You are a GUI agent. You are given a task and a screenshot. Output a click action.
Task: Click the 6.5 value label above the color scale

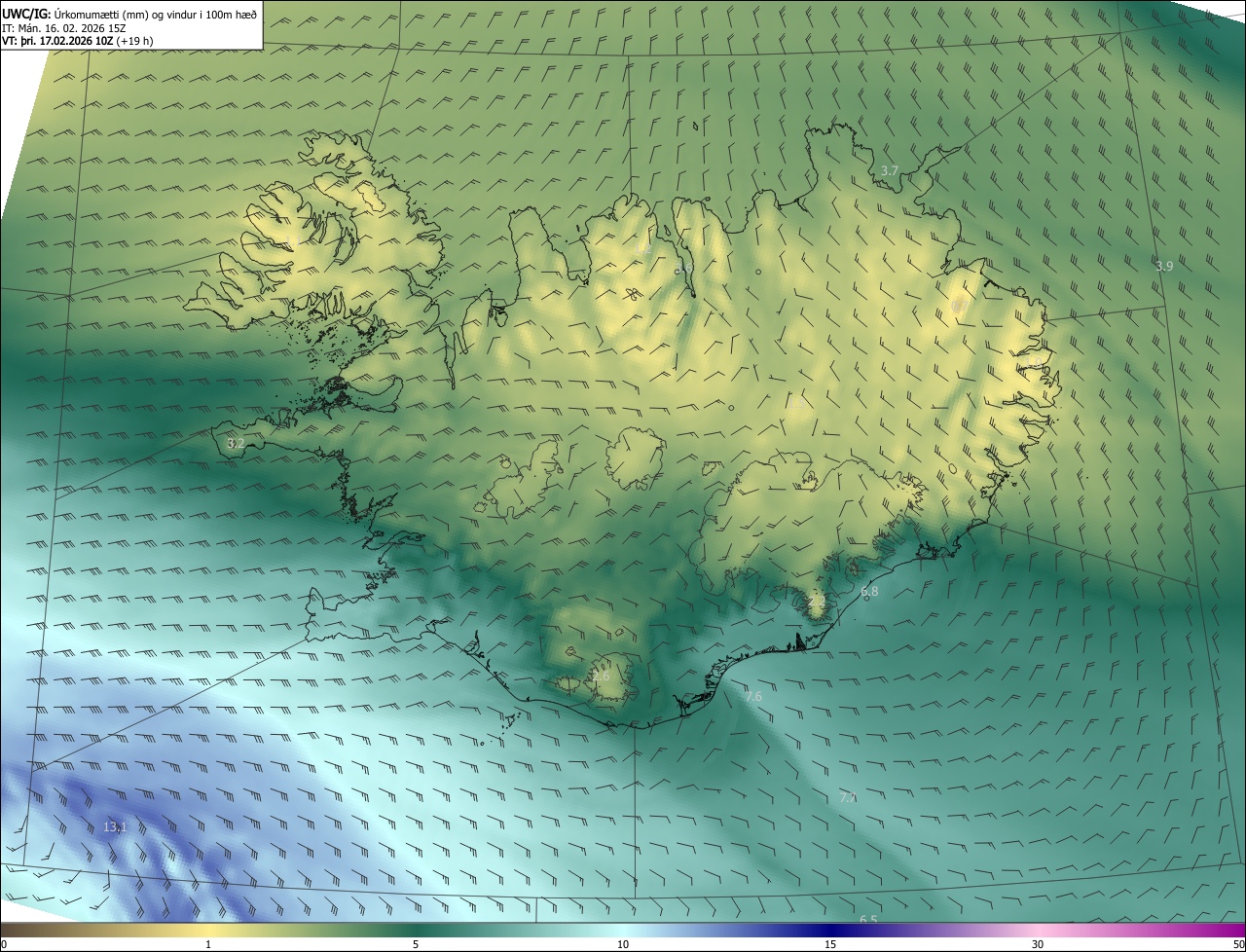point(868,919)
